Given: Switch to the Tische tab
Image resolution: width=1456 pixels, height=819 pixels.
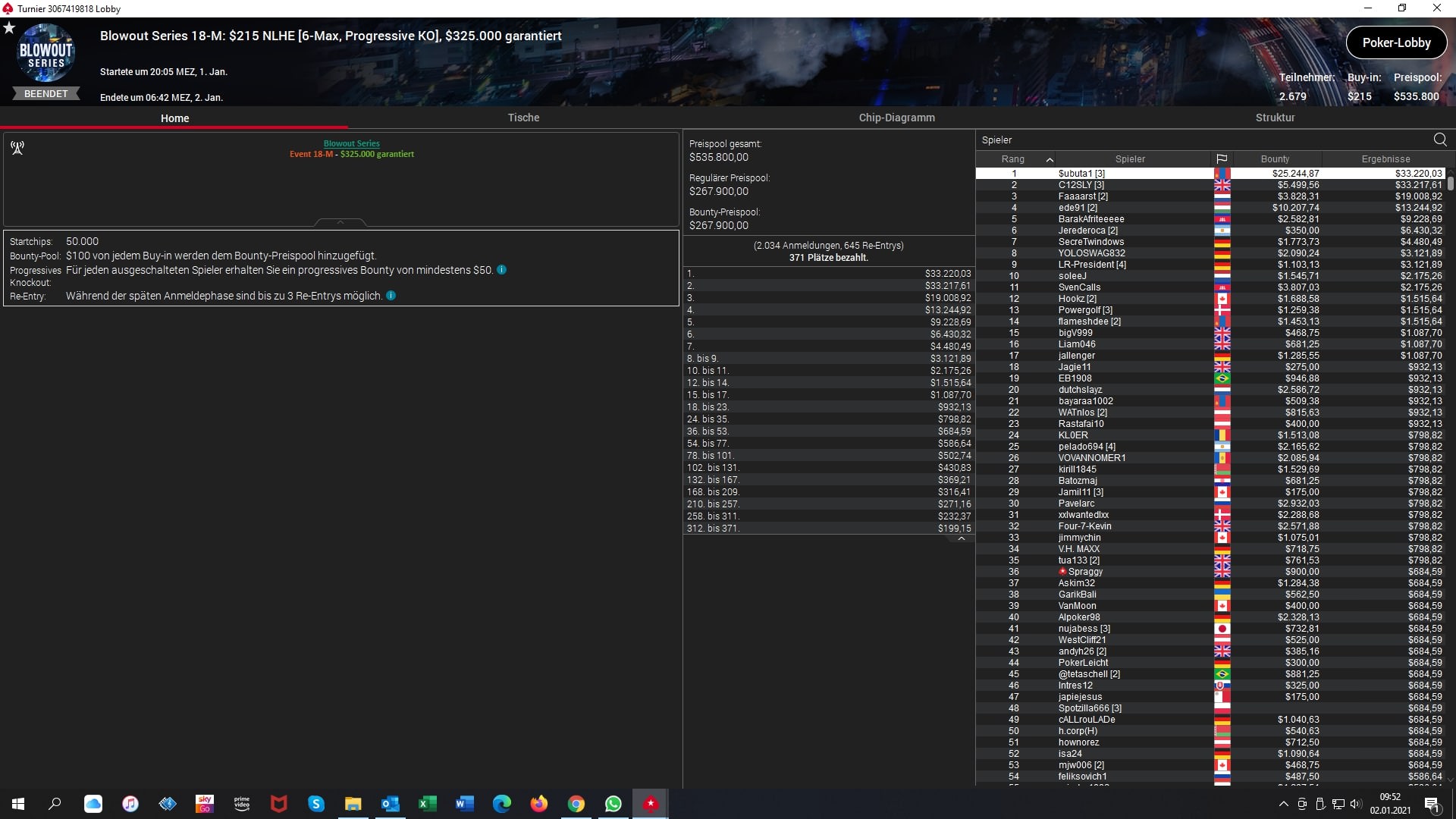Looking at the screenshot, I should point(523,118).
